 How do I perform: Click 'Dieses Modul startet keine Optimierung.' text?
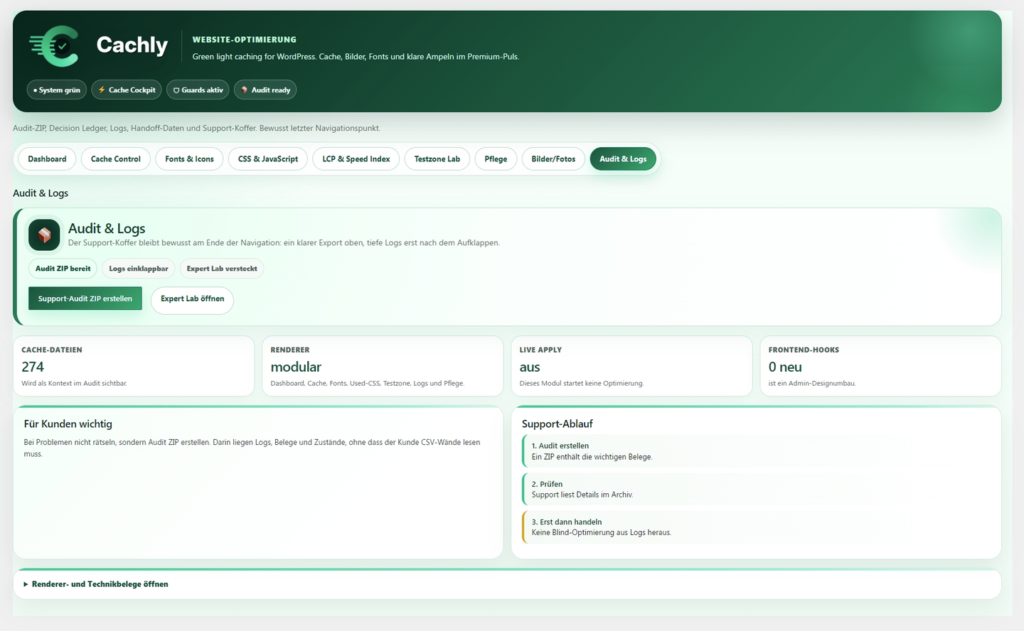(581, 383)
